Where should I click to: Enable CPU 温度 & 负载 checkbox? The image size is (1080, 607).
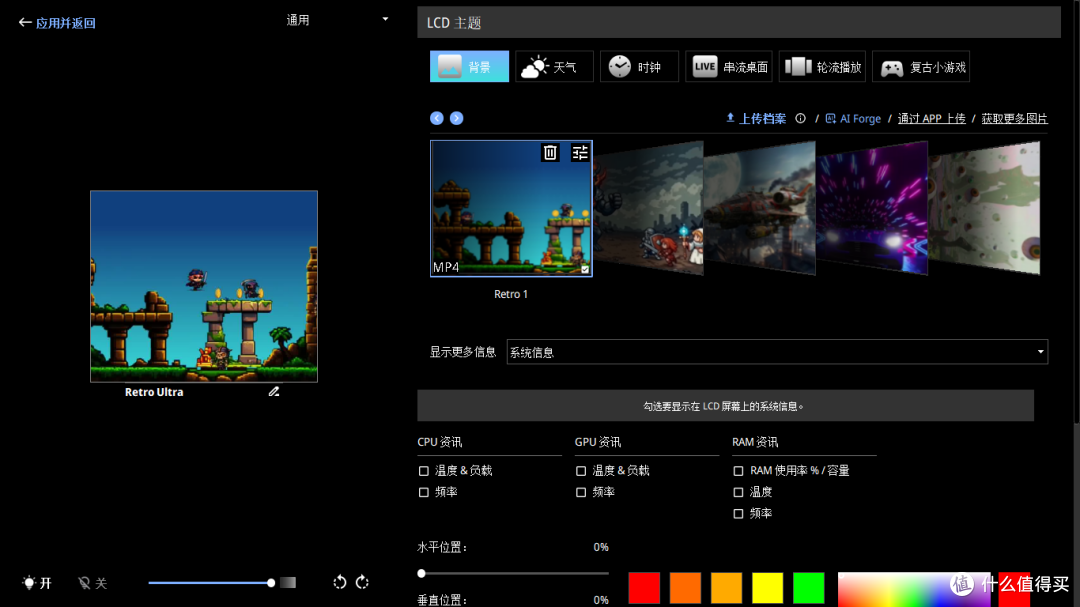[x=424, y=471]
